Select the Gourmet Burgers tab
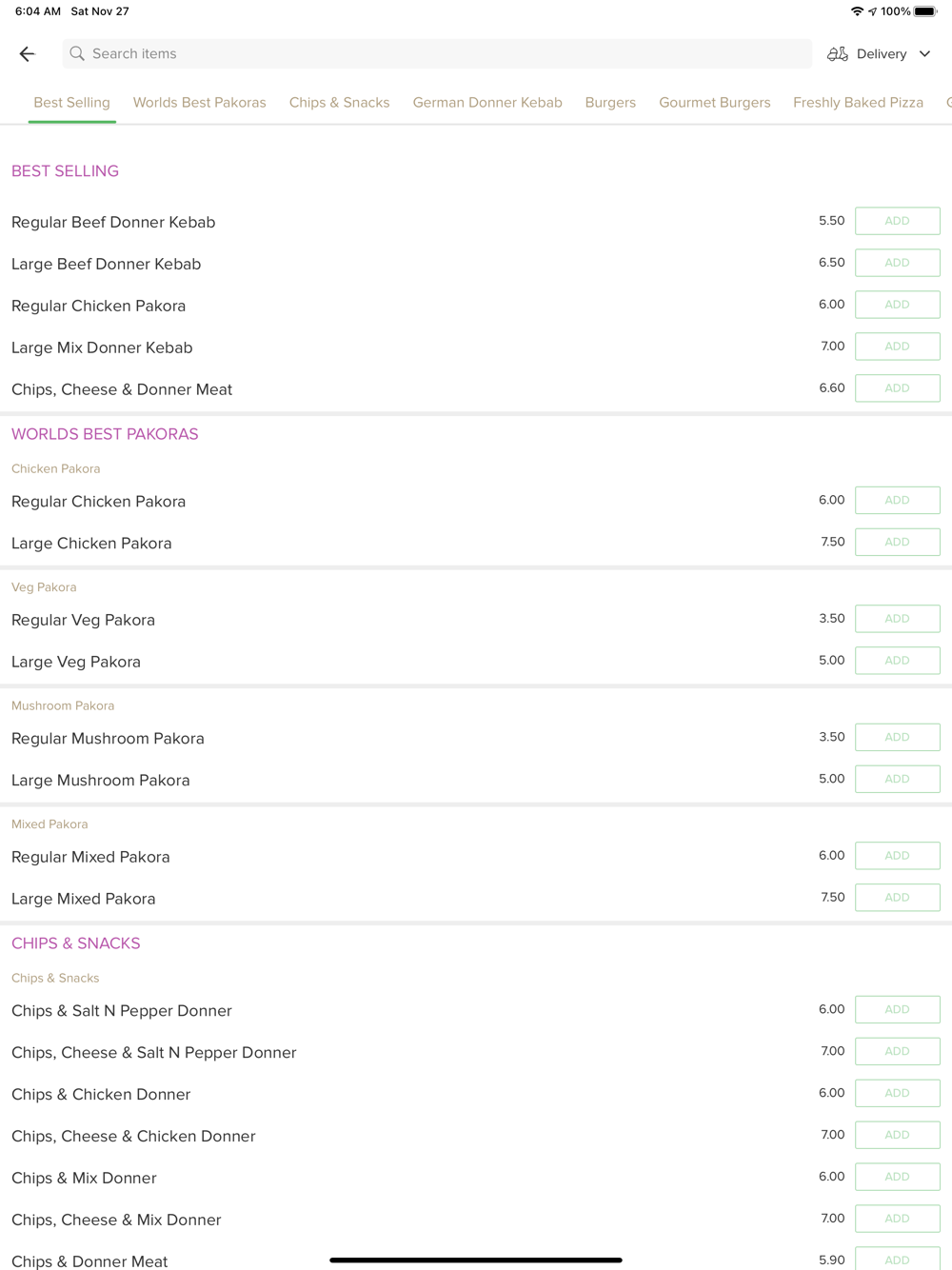Viewport: 952px width, 1270px height. 715,103
